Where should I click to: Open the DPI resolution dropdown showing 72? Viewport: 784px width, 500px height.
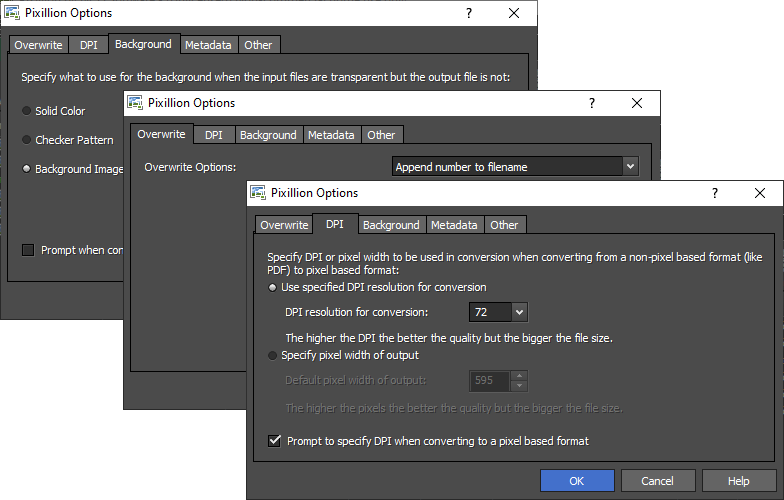pos(519,313)
